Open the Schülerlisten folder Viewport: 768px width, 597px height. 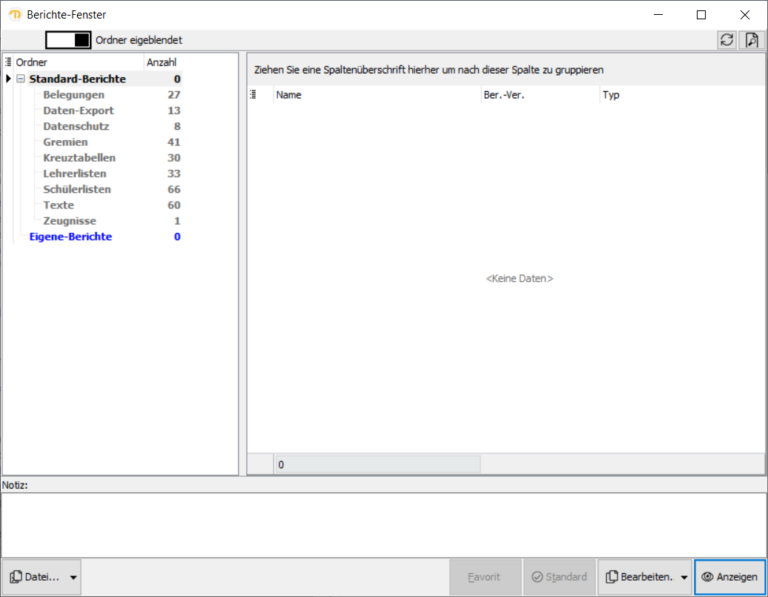pyautogui.click(x=77, y=189)
